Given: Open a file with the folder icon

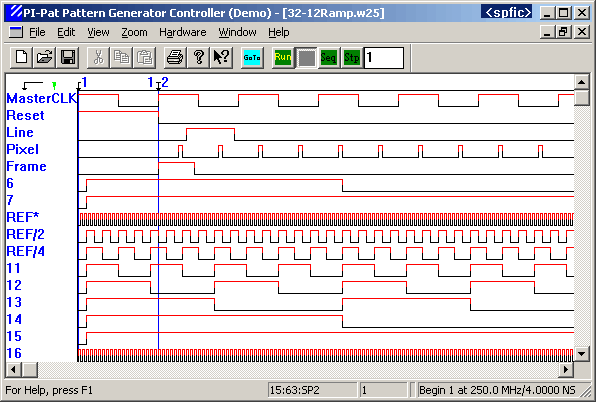Looking at the screenshot, I should coord(44,58).
